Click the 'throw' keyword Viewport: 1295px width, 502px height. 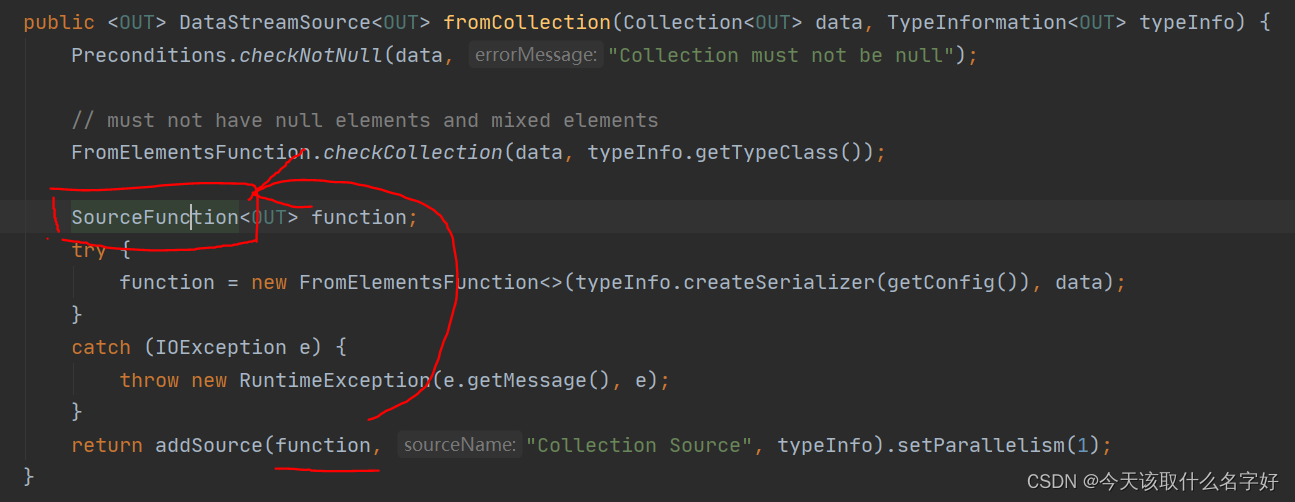pyautogui.click(x=149, y=380)
